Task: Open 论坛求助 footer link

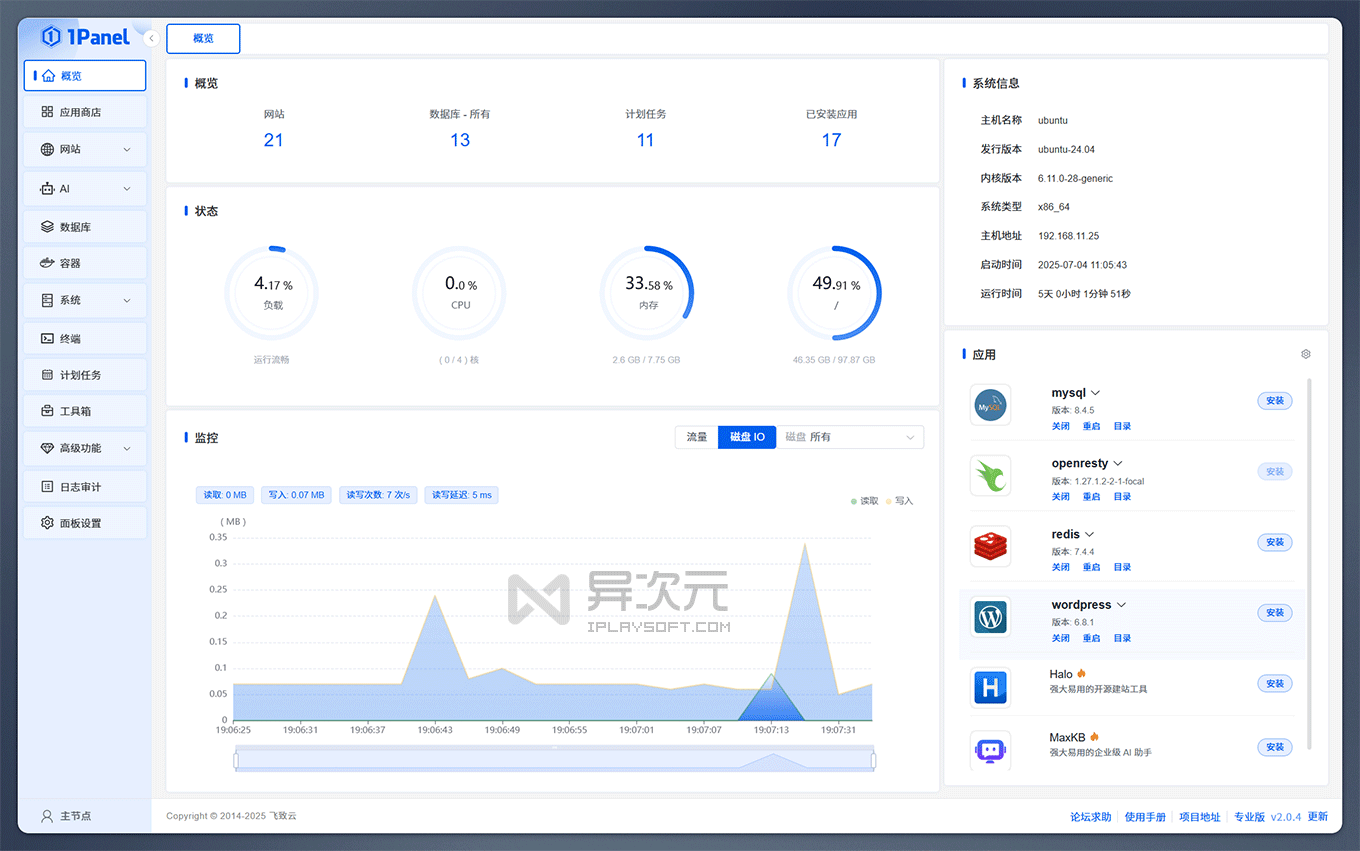Action: [1091, 817]
